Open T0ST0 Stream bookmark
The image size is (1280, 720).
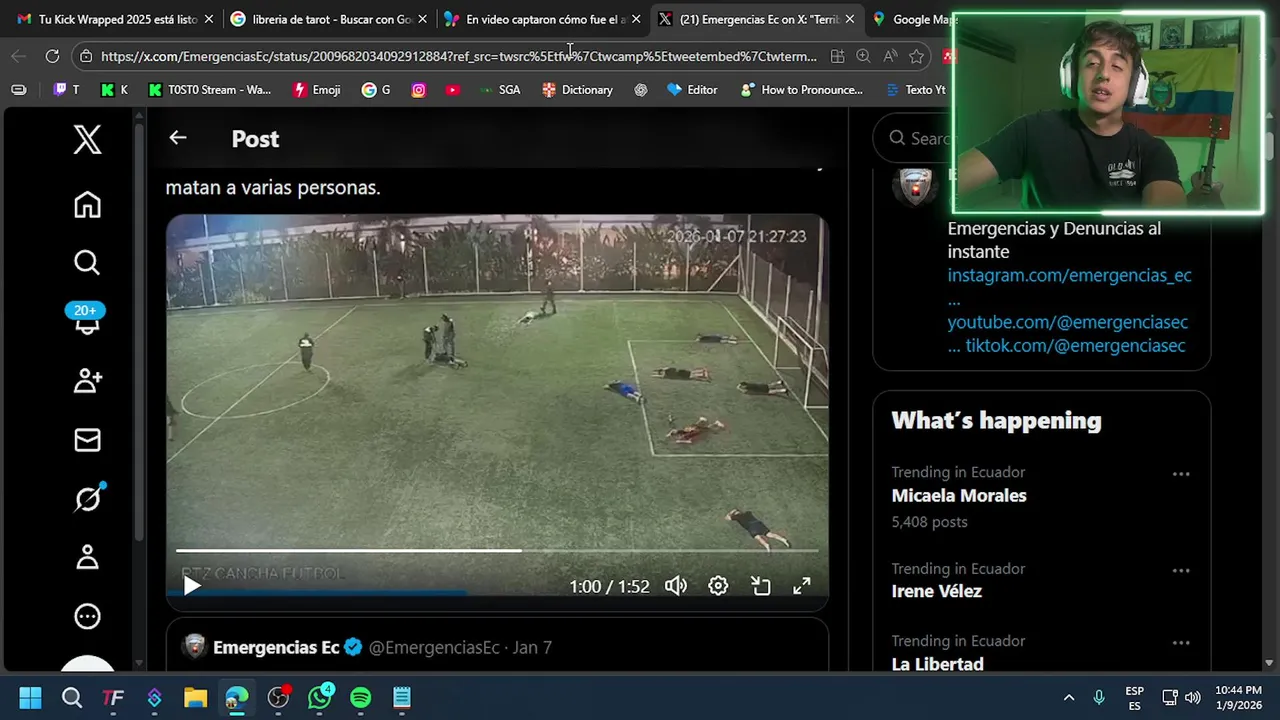coord(209,90)
